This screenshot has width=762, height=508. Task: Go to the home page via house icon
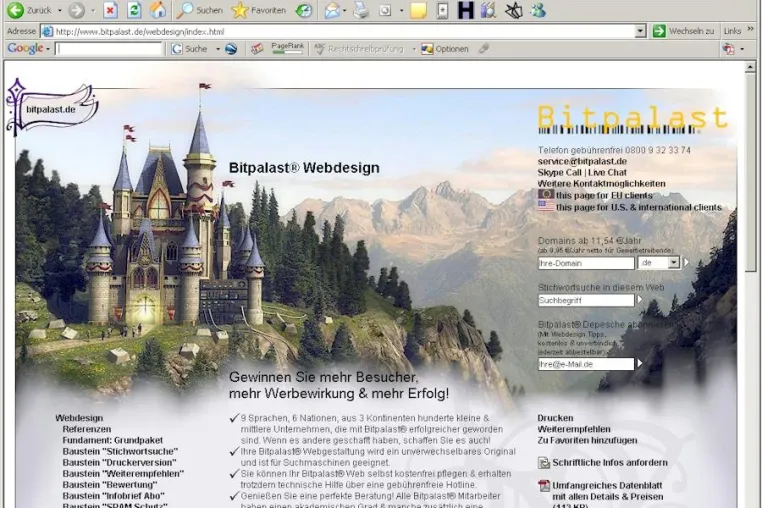(157, 10)
